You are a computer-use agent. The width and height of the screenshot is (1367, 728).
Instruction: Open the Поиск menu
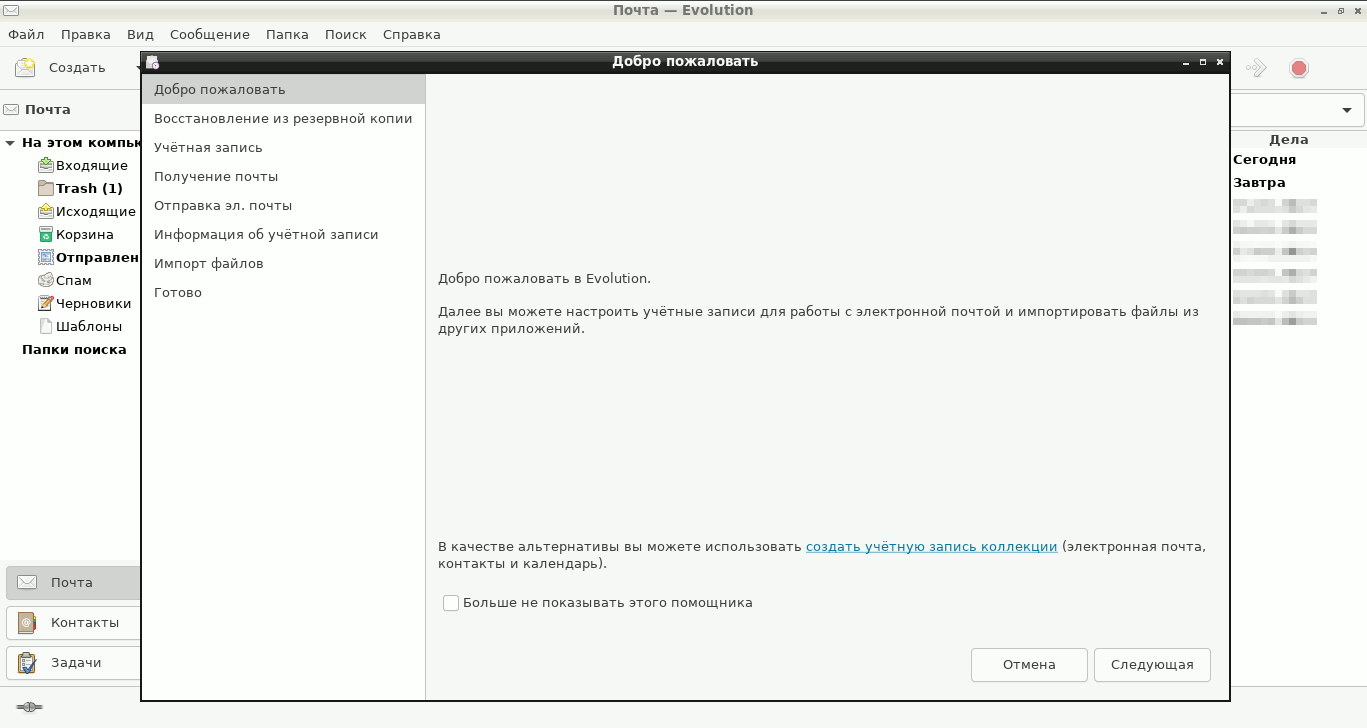[x=346, y=34]
